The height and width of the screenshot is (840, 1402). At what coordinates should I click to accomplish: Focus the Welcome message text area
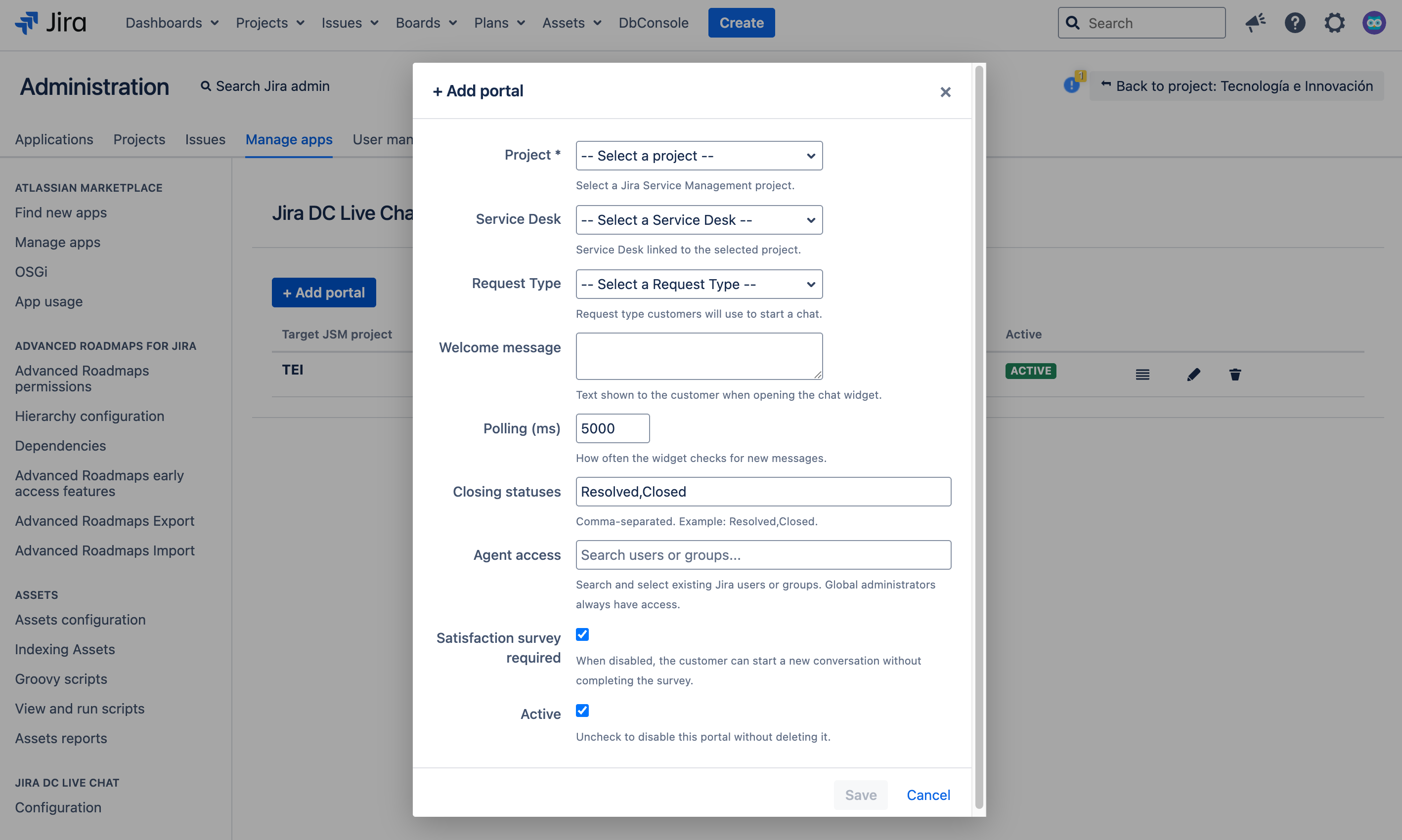tap(699, 356)
